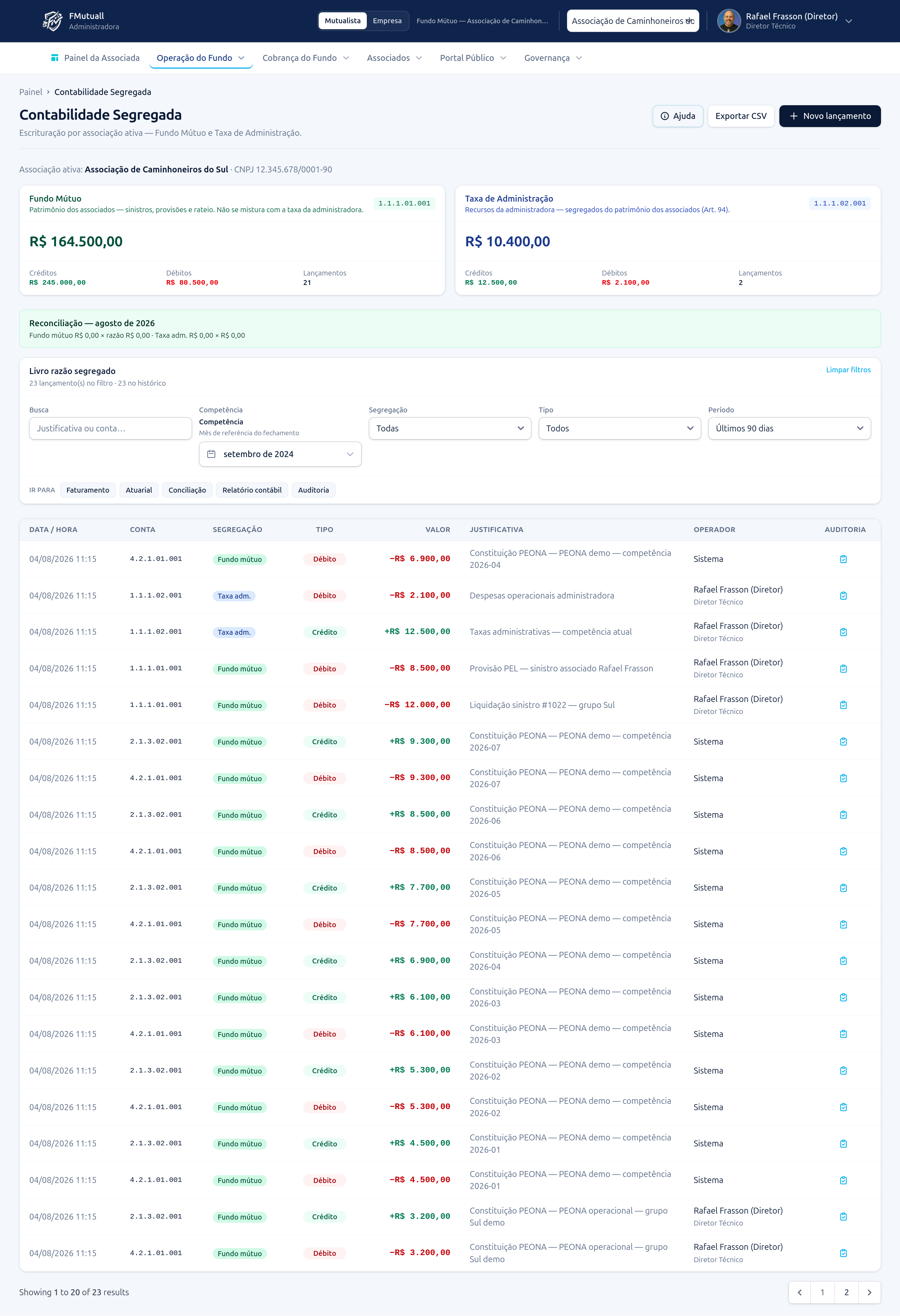Image resolution: width=900 pixels, height=1316 pixels.
Task: Open audit icon for -R$ 2.100,00 row
Action: coord(843,596)
